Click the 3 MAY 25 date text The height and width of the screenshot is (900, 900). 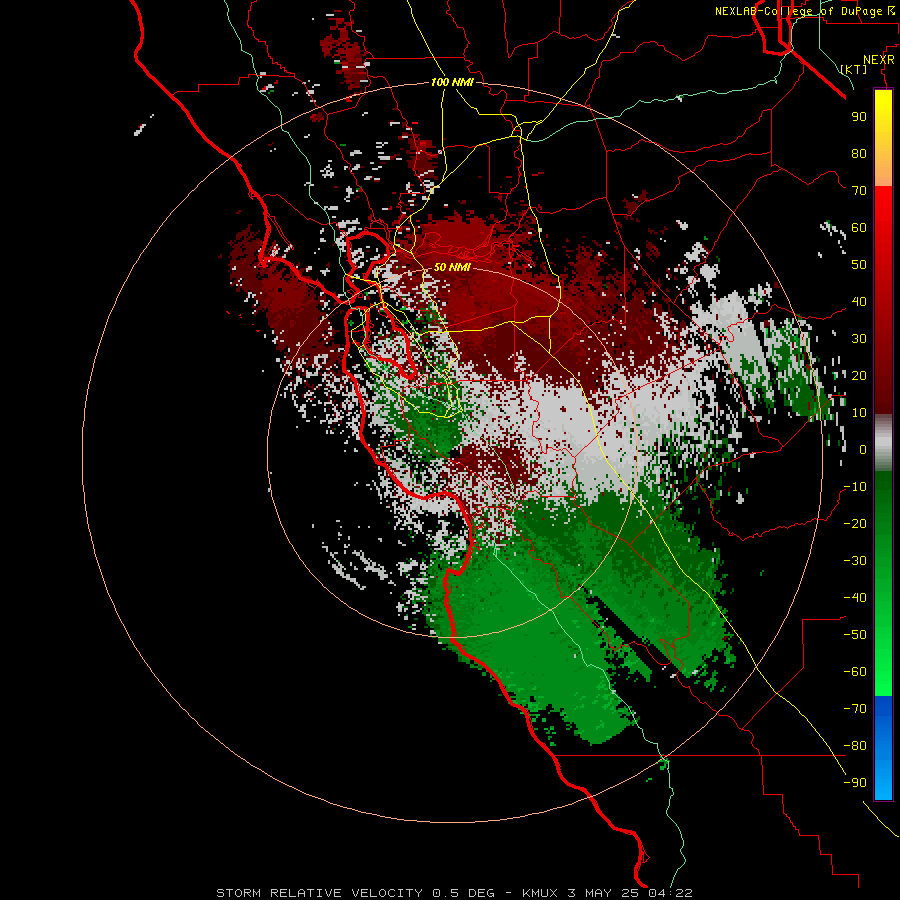(x=604, y=893)
